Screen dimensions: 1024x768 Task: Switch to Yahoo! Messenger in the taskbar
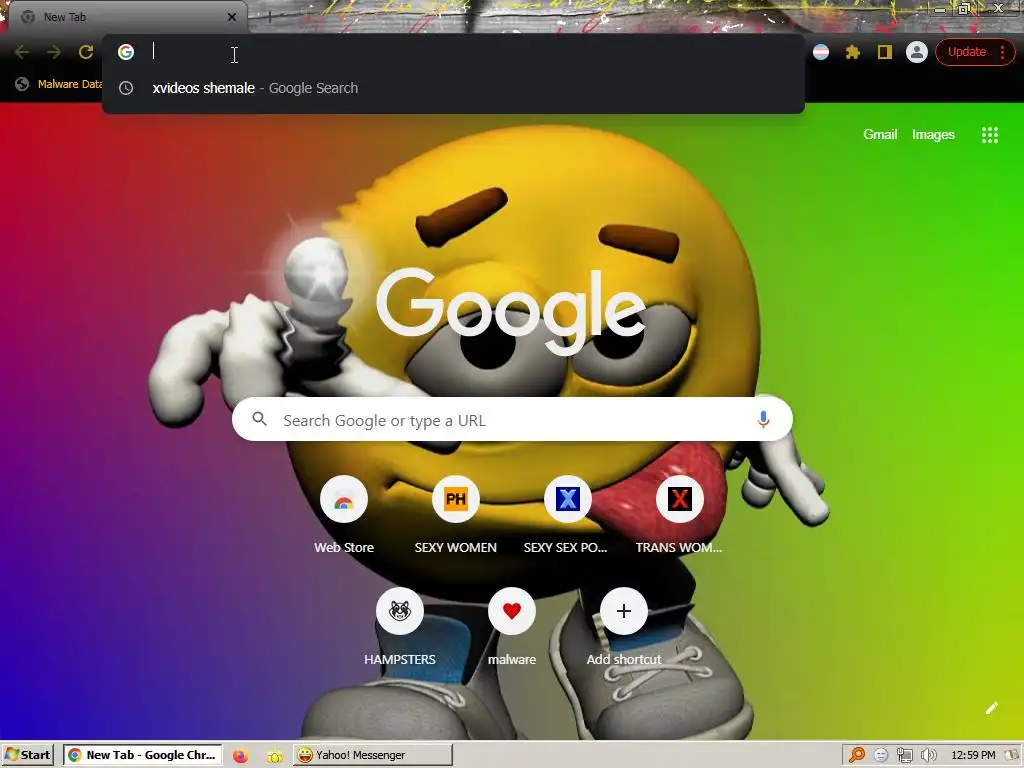(373, 755)
